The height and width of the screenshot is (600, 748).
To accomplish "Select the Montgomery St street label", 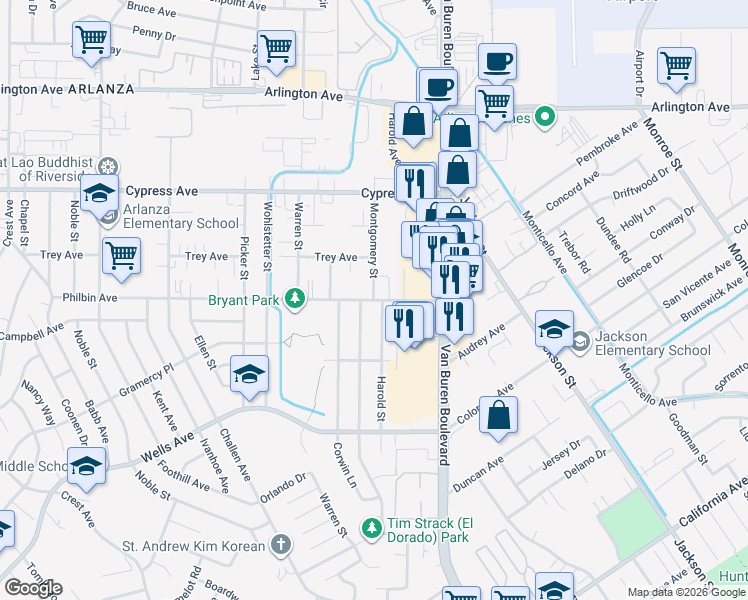I will [374, 240].
